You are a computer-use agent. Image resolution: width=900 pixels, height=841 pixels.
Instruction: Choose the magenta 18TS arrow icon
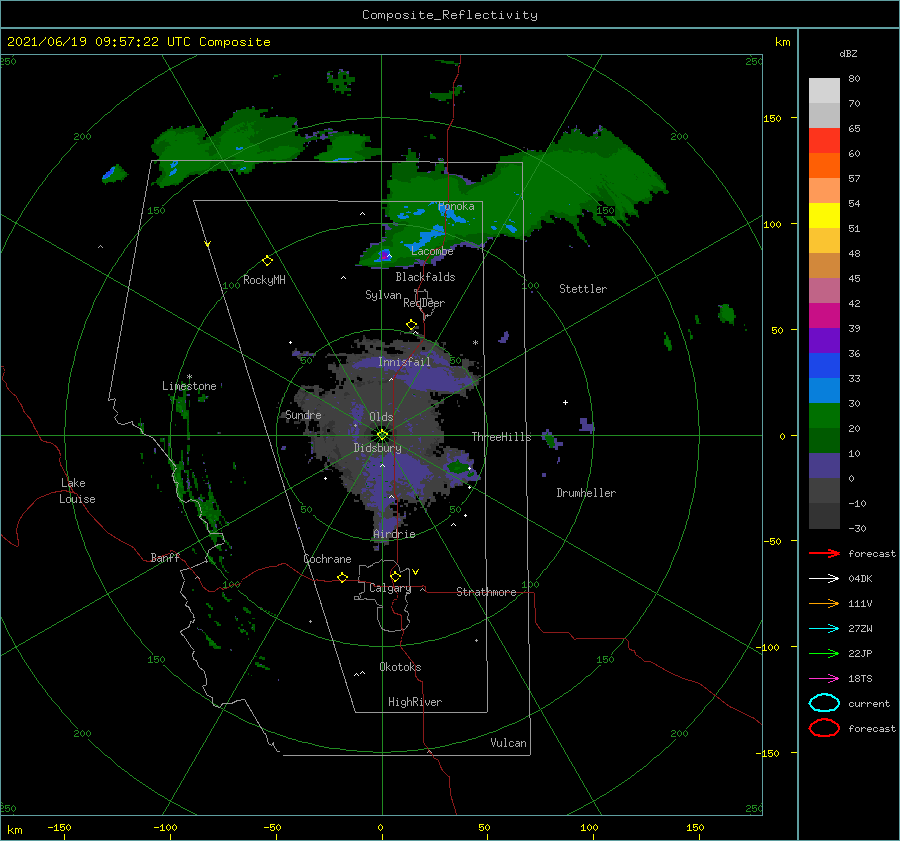[824, 678]
